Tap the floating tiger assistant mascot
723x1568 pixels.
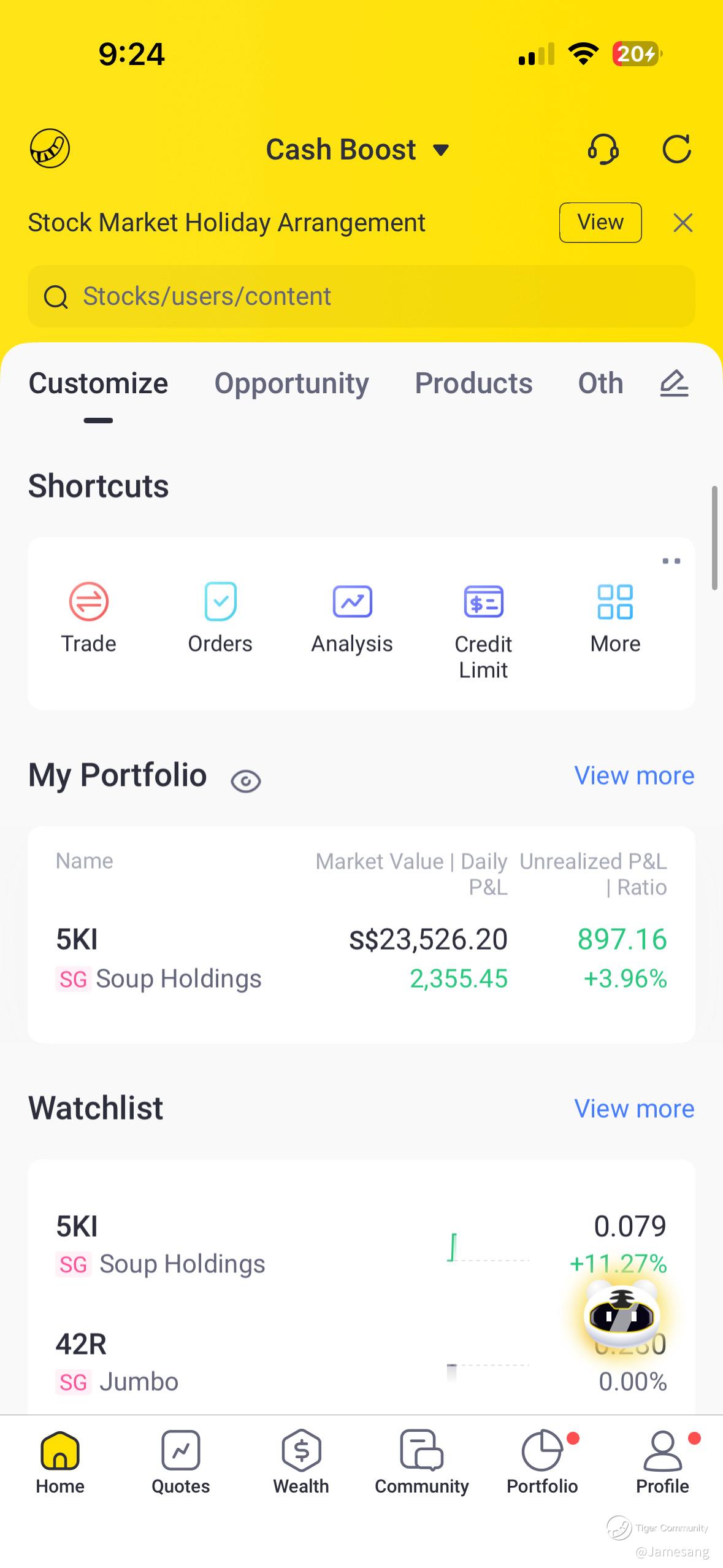point(621,1314)
